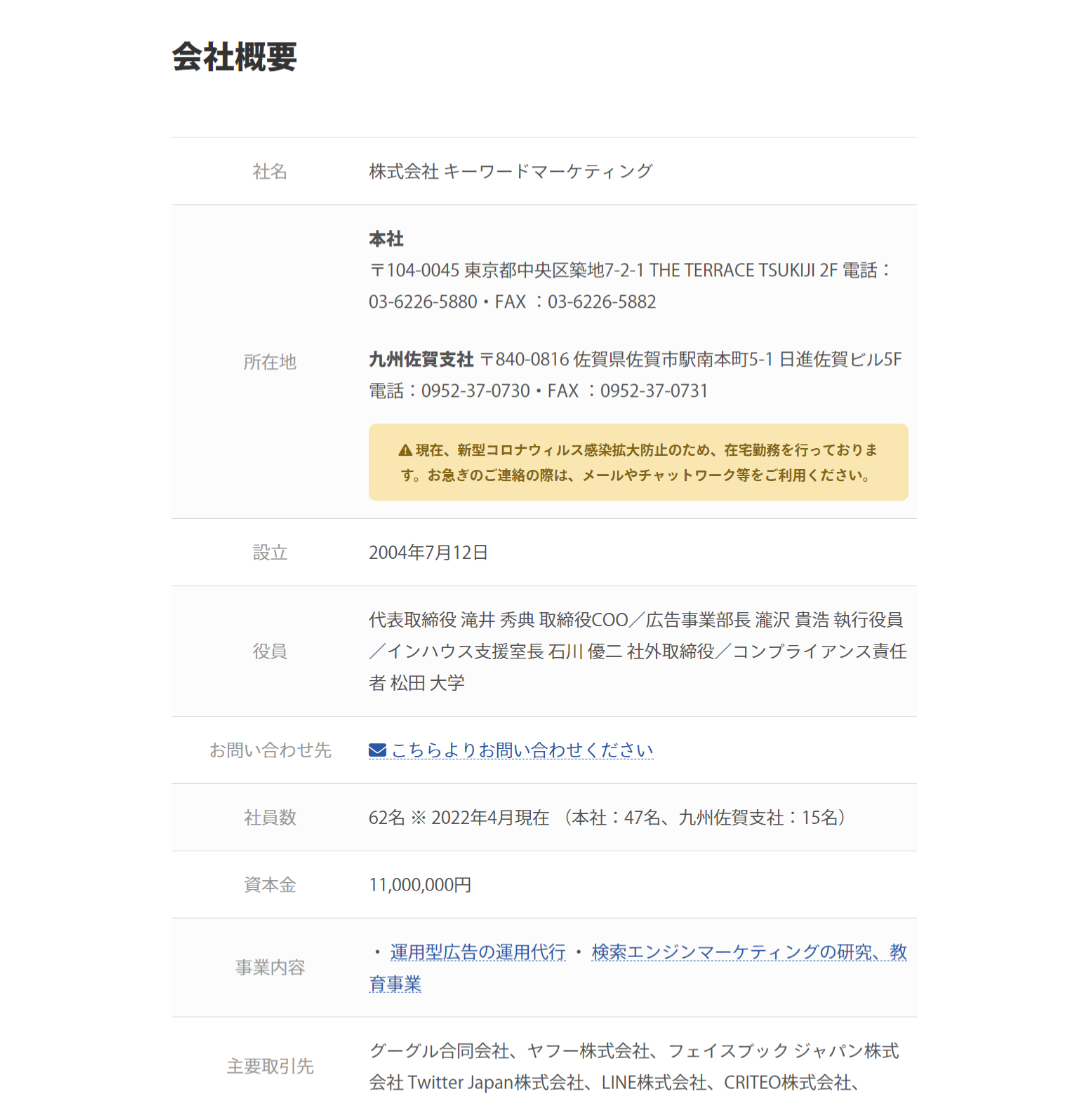Click the envelope icon next to the contact link
Screen dimensions: 1080x1107
pyautogui.click(x=378, y=750)
